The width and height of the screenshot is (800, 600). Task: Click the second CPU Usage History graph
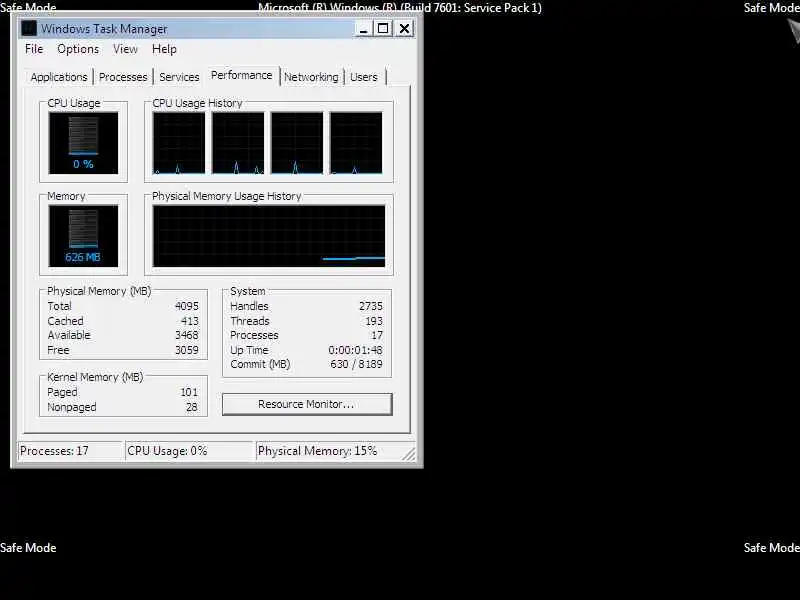coord(238,143)
